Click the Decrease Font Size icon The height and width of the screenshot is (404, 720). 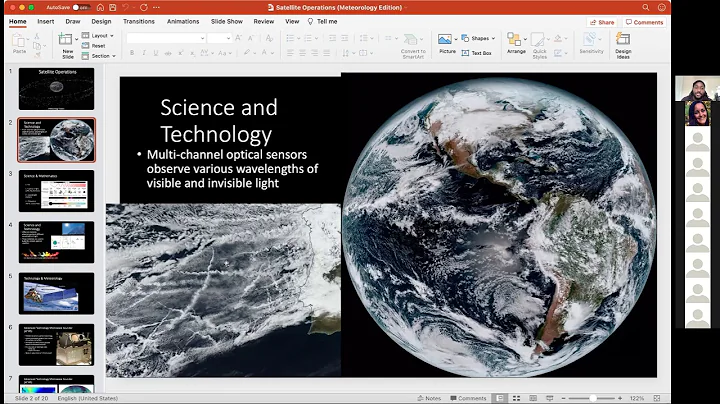pos(251,38)
